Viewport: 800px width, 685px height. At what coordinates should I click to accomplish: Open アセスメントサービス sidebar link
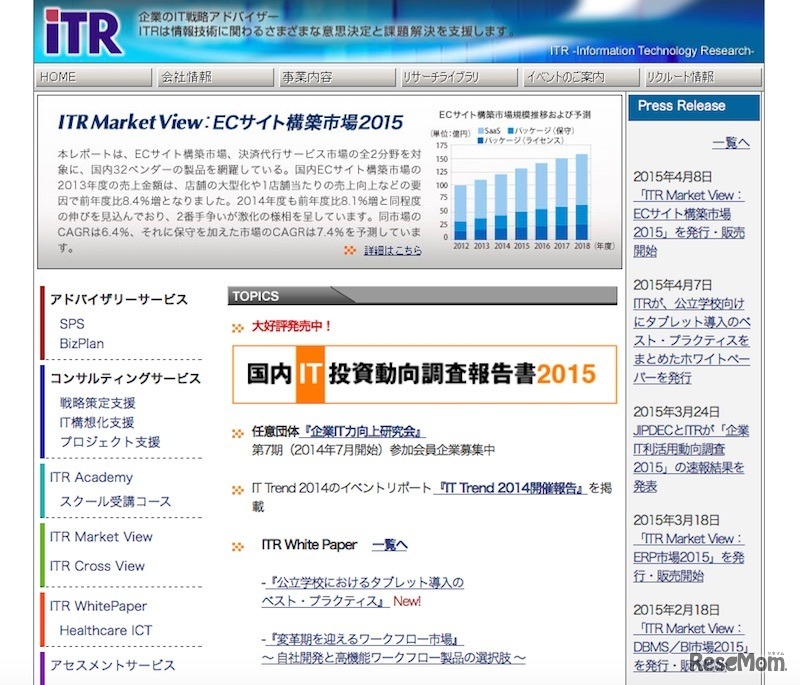click(x=112, y=665)
